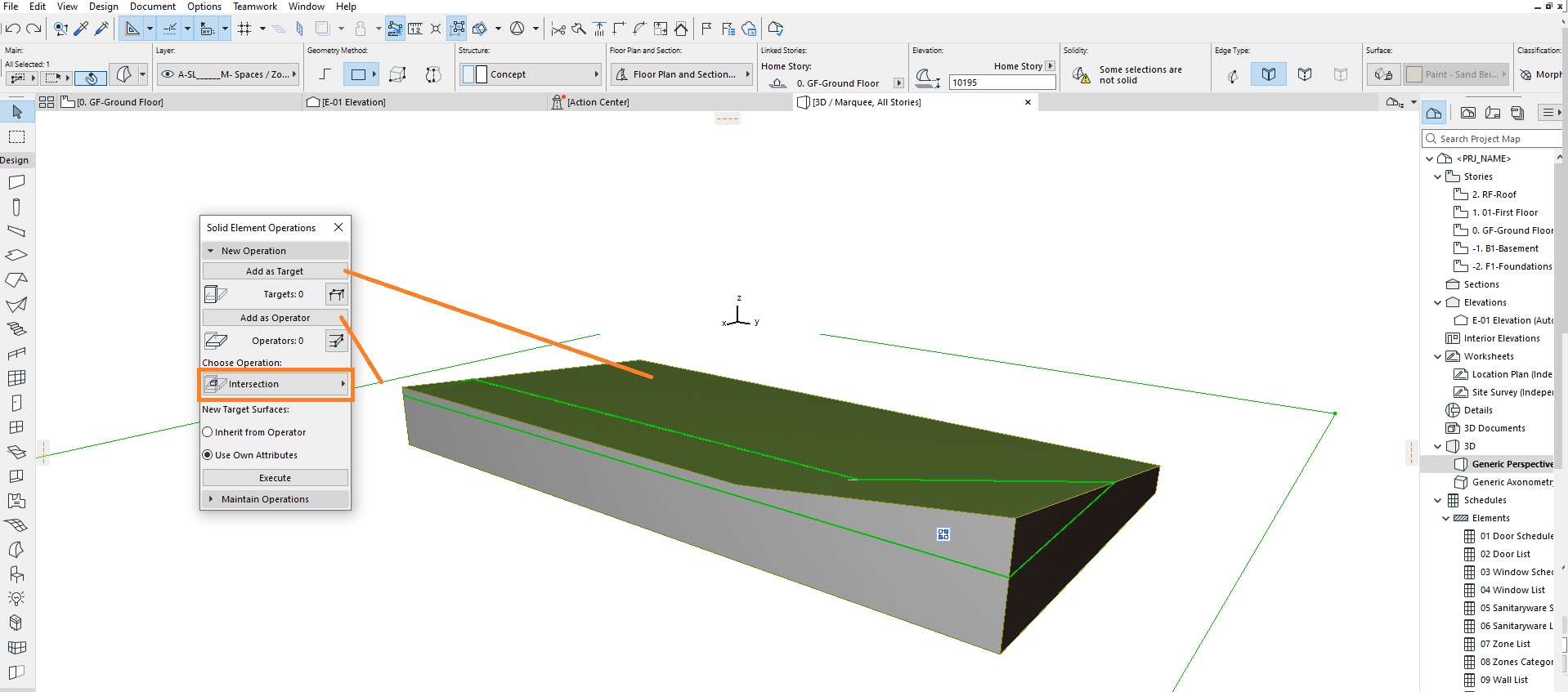Click the Add as Operator button

pyautogui.click(x=275, y=318)
